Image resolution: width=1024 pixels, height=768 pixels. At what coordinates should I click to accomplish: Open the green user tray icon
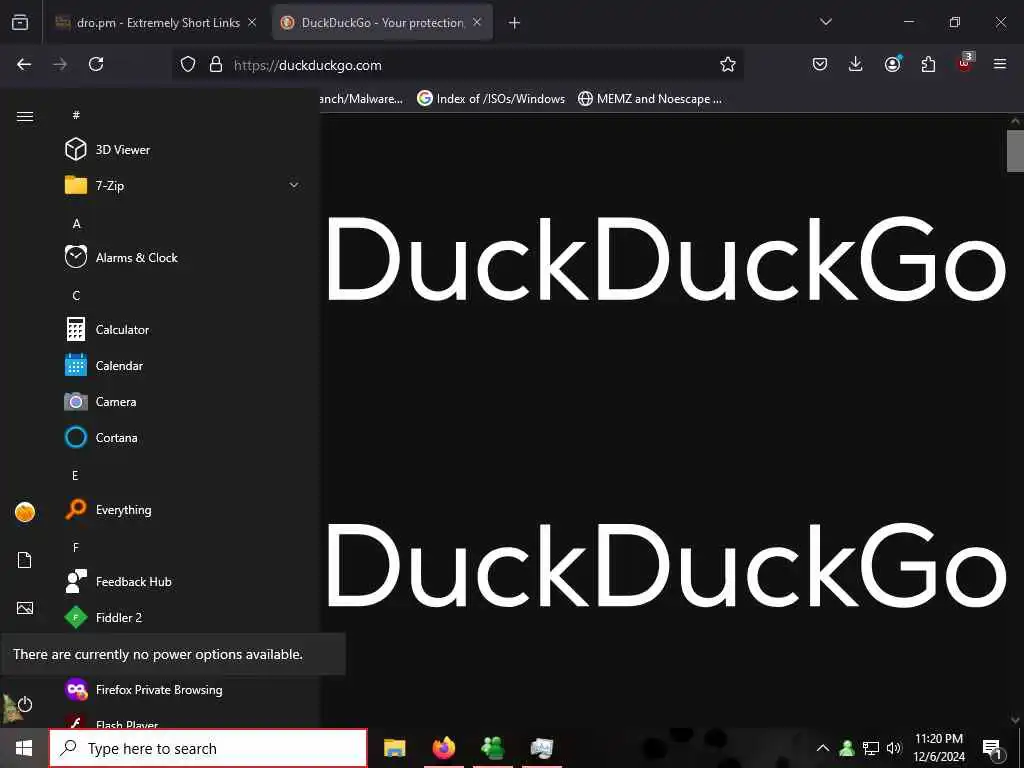[847, 748]
